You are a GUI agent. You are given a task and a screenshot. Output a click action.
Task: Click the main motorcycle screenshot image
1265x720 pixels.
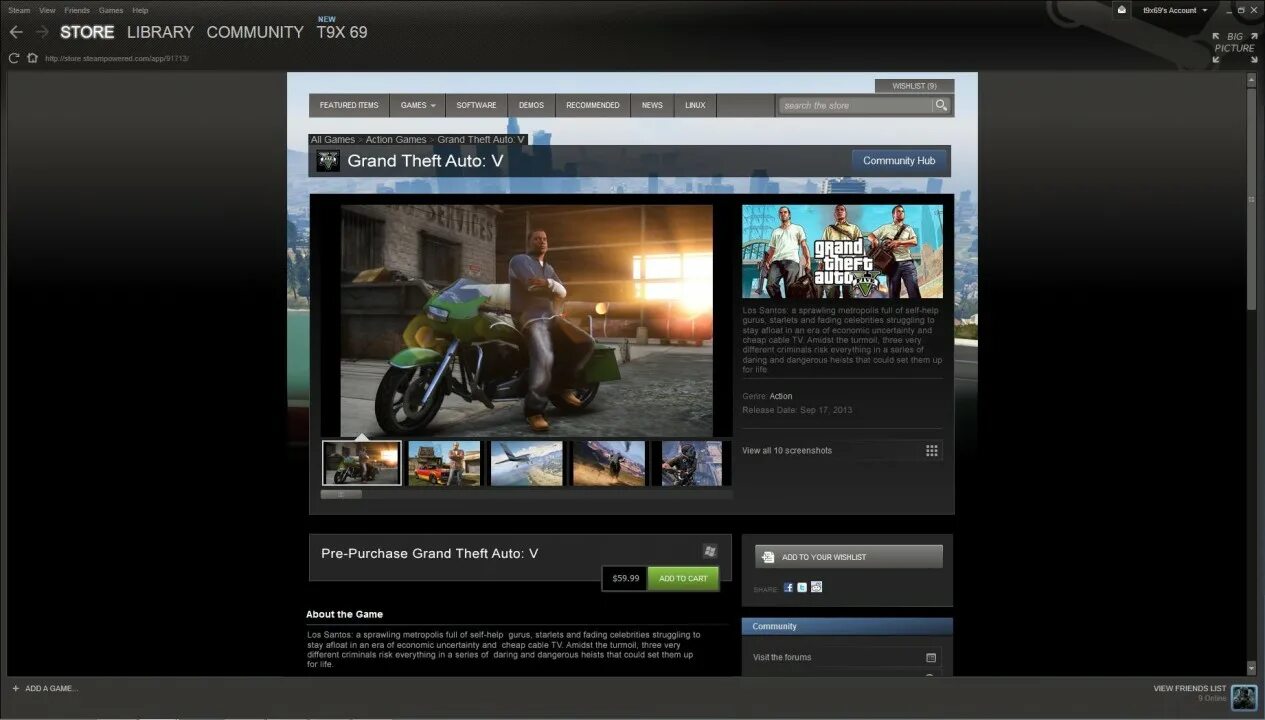(x=527, y=320)
